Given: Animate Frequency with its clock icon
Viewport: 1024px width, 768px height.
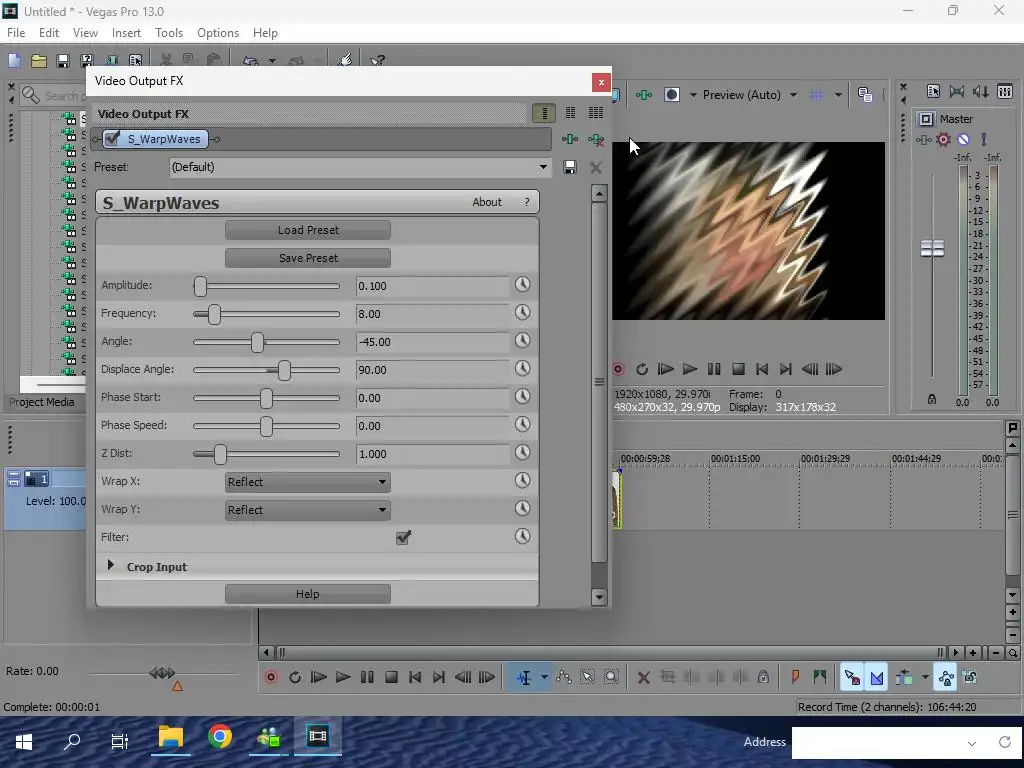Looking at the screenshot, I should pos(522,313).
